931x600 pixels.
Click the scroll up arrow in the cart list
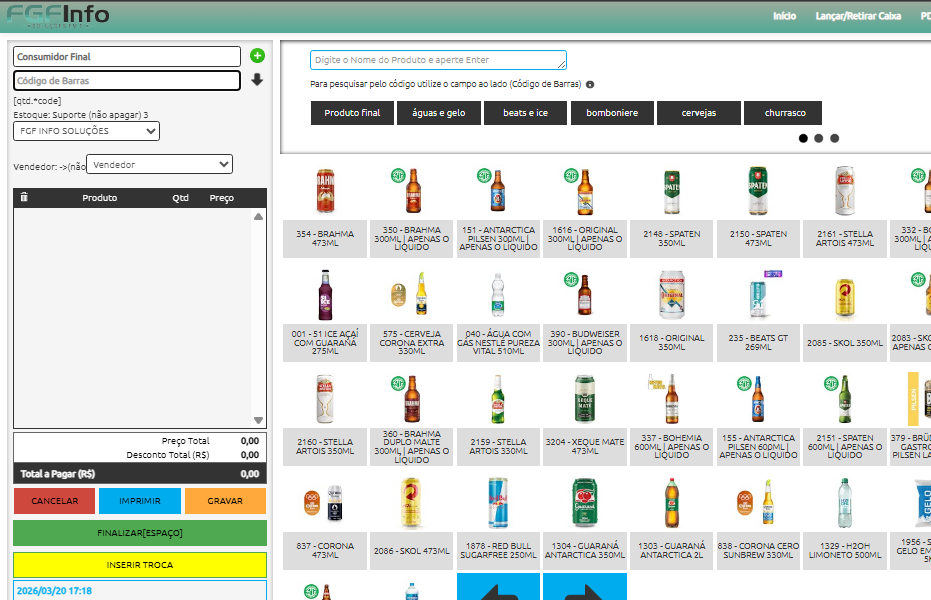point(258,216)
